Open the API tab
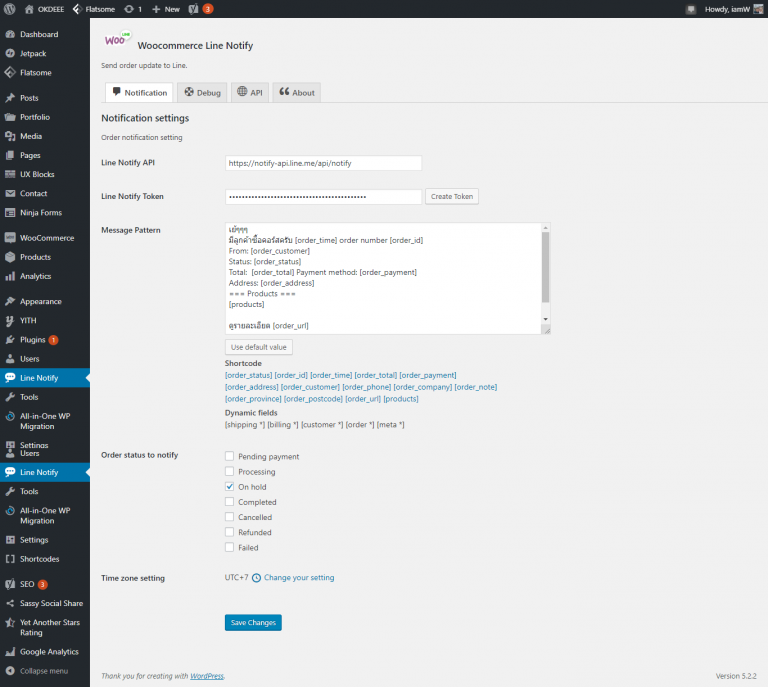The image size is (768, 687). pos(250,93)
